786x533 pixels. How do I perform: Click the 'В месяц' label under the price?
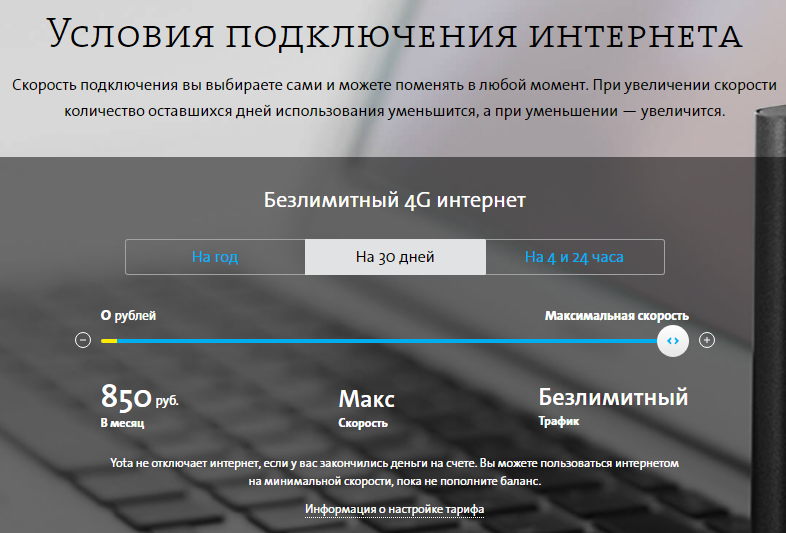pos(122,424)
